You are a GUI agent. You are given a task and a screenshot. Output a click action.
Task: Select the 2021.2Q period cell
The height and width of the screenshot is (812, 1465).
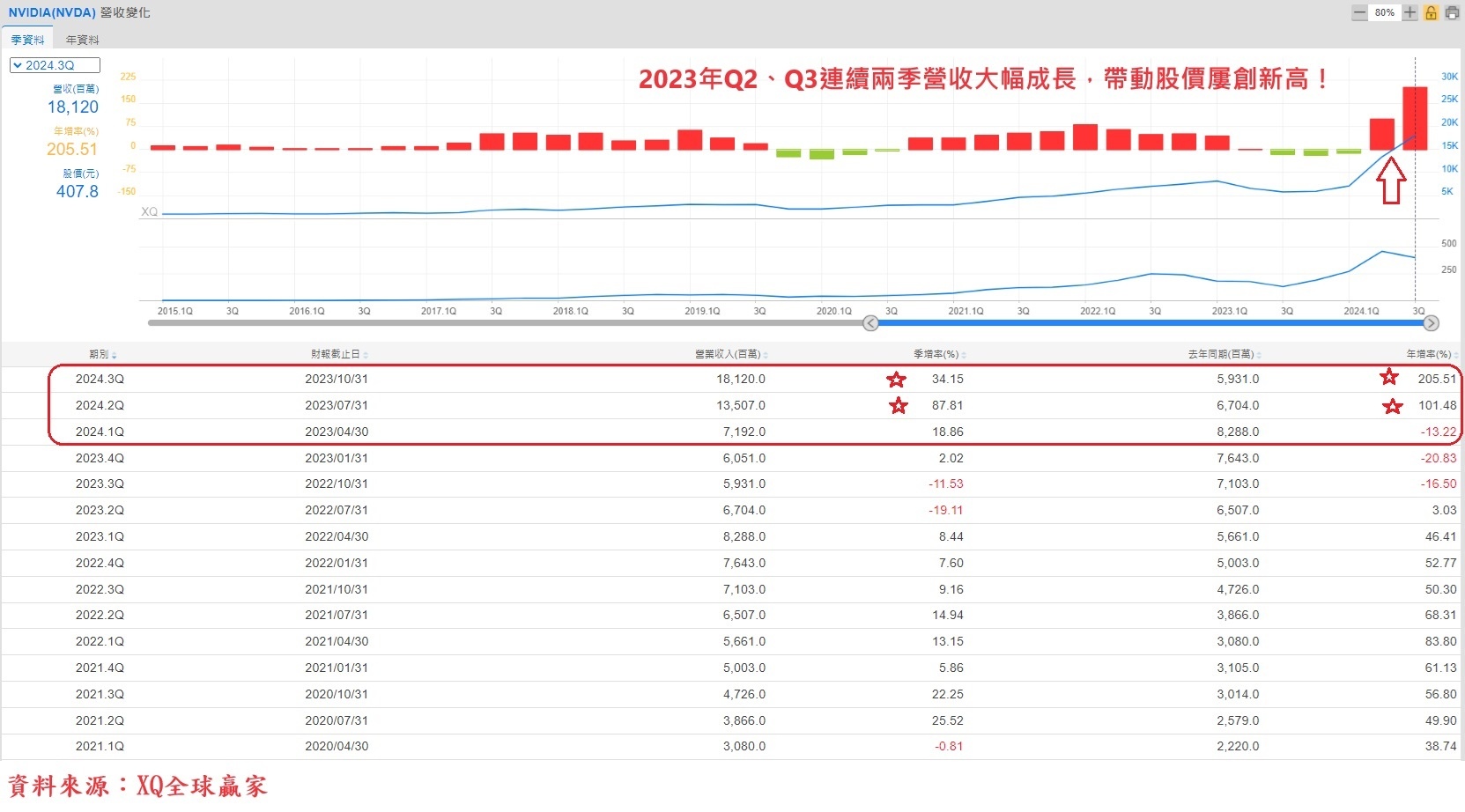100,720
